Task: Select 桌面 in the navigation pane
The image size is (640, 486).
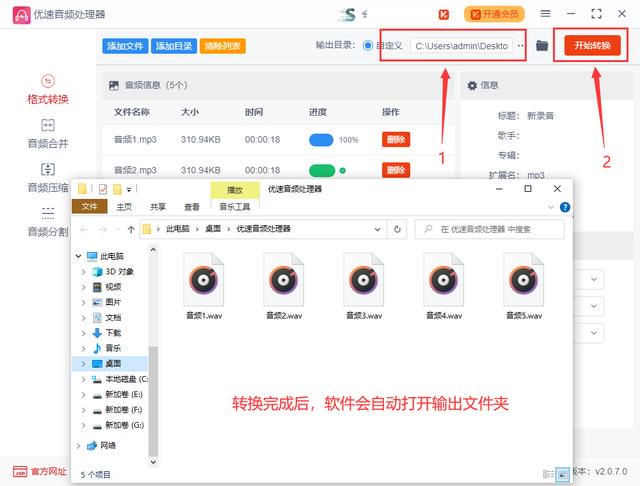Action: click(x=113, y=364)
